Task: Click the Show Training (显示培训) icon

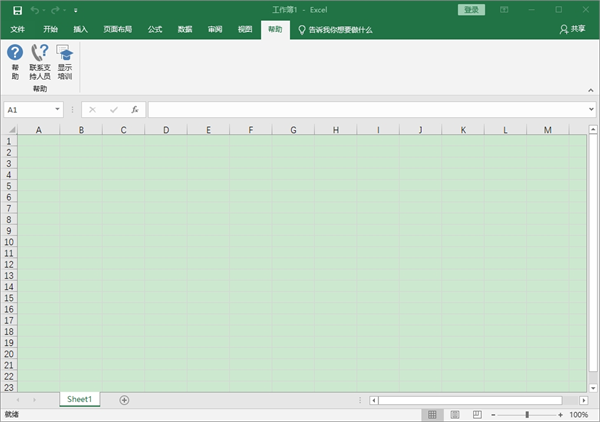Action: [x=65, y=52]
